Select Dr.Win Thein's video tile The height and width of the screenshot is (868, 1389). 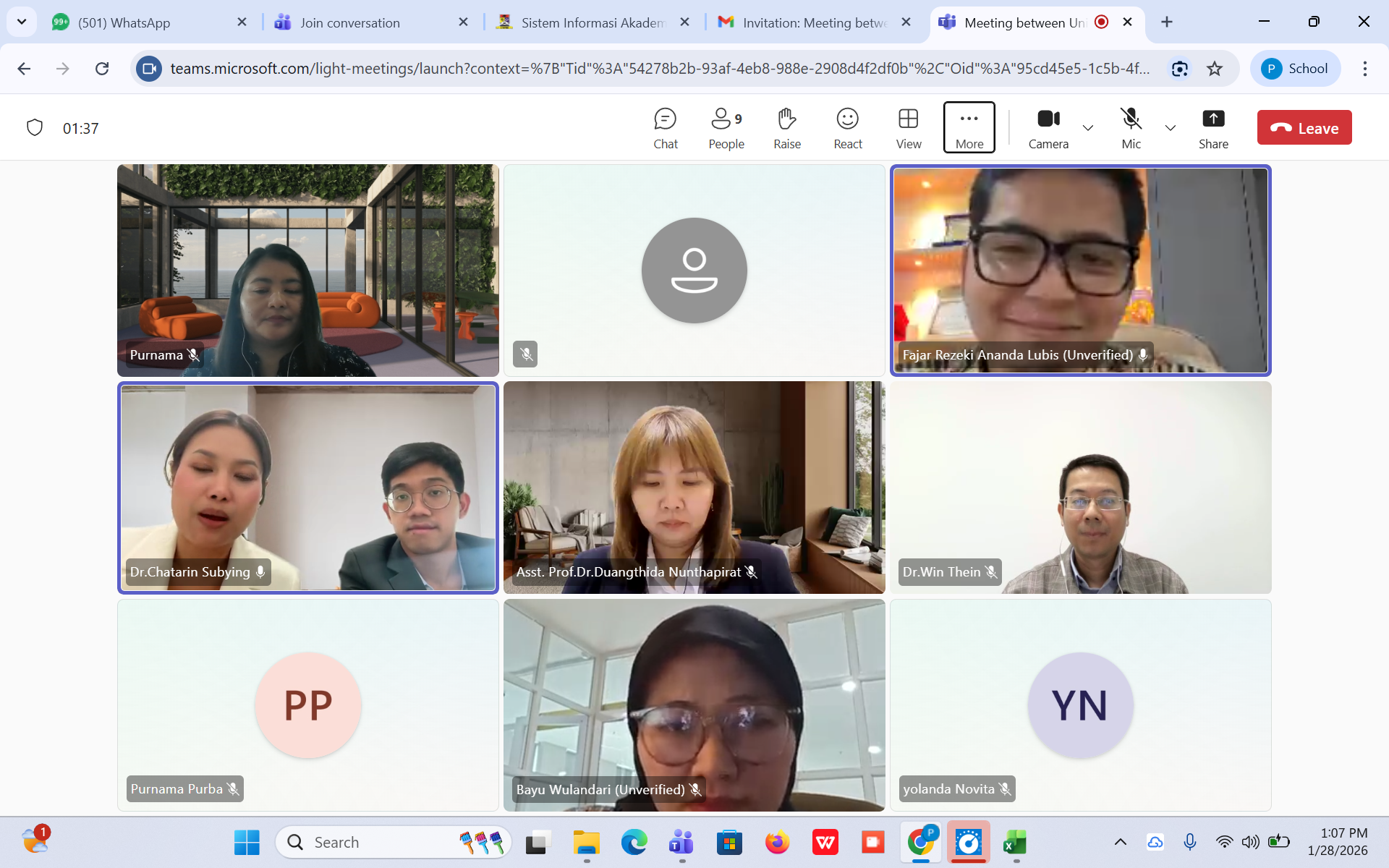click(1080, 488)
